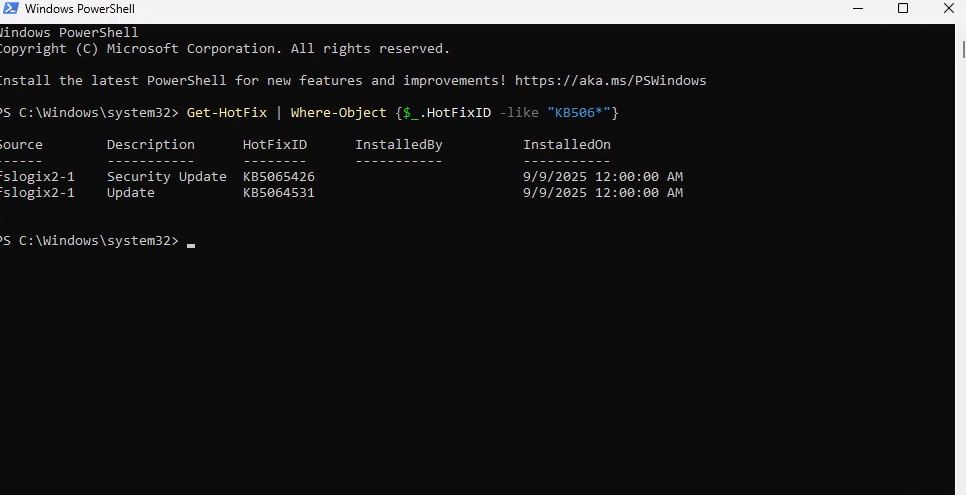The width and height of the screenshot is (966, 495).
Task: Click the InstalledBy column header
Action: [398, 144]
